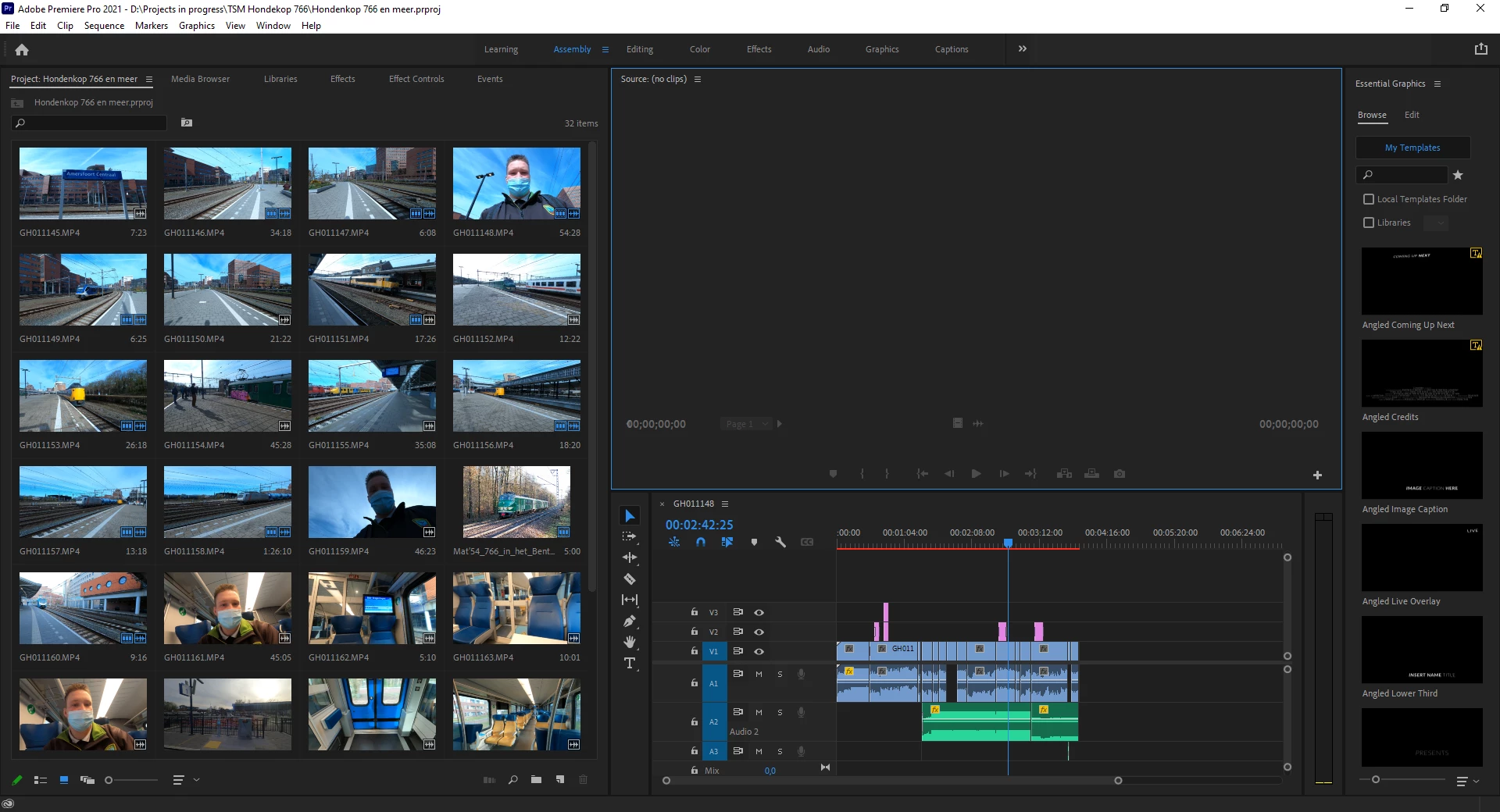Screen dimensions: 1500x812
Task: Enable Local Templates Folder checkbox
Action: [x=1369, y=199]
